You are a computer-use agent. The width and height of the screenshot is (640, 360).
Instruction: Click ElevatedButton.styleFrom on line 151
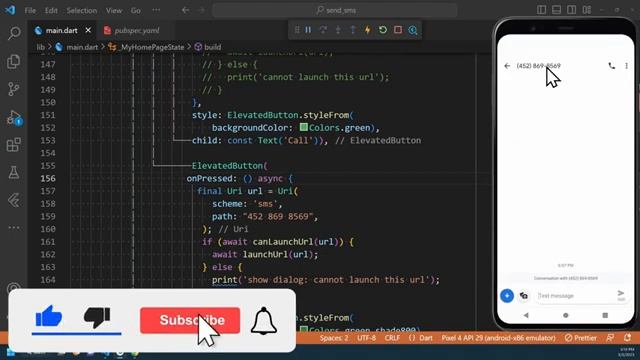click(288, 115)
